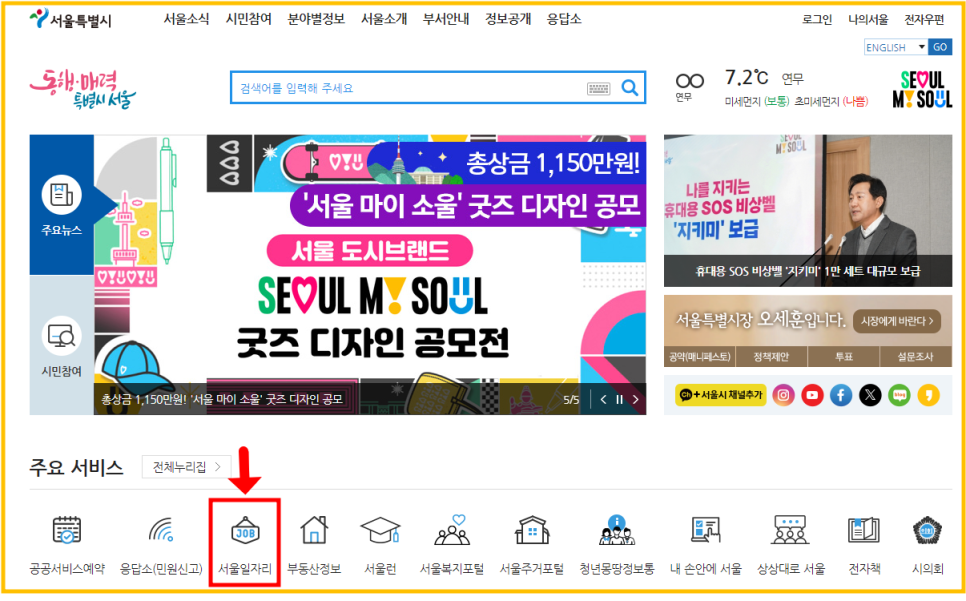Open 서울주거포털 building icon
966x601 pixels.
[532, 530]
